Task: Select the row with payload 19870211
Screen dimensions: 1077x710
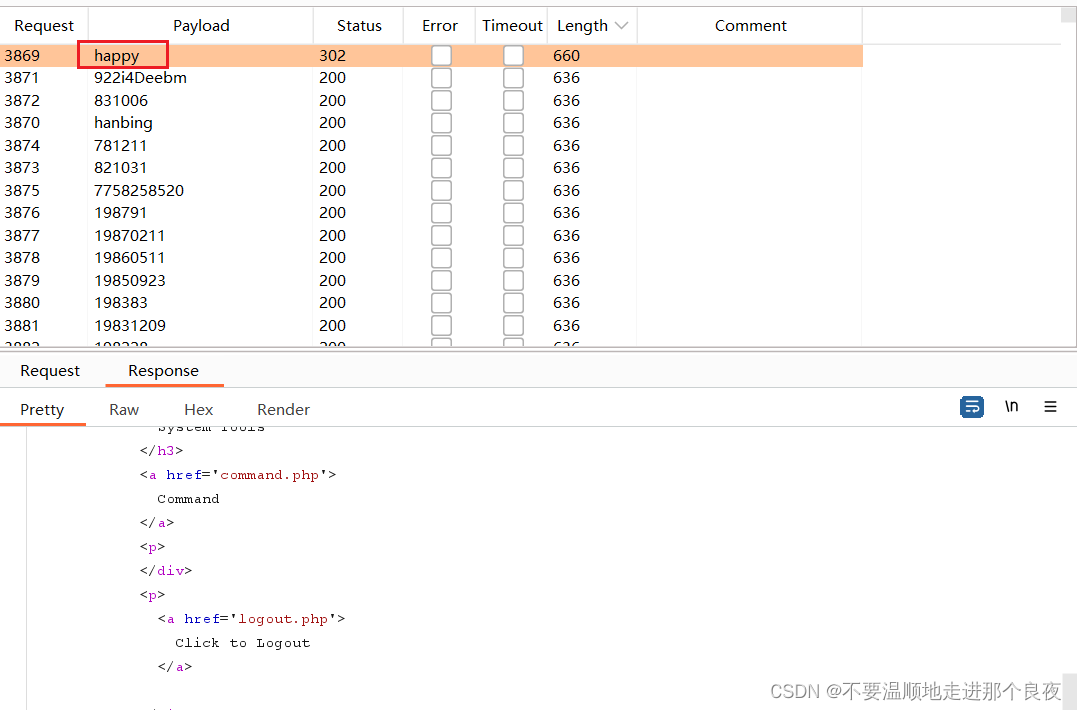Action: coord(431,236)
